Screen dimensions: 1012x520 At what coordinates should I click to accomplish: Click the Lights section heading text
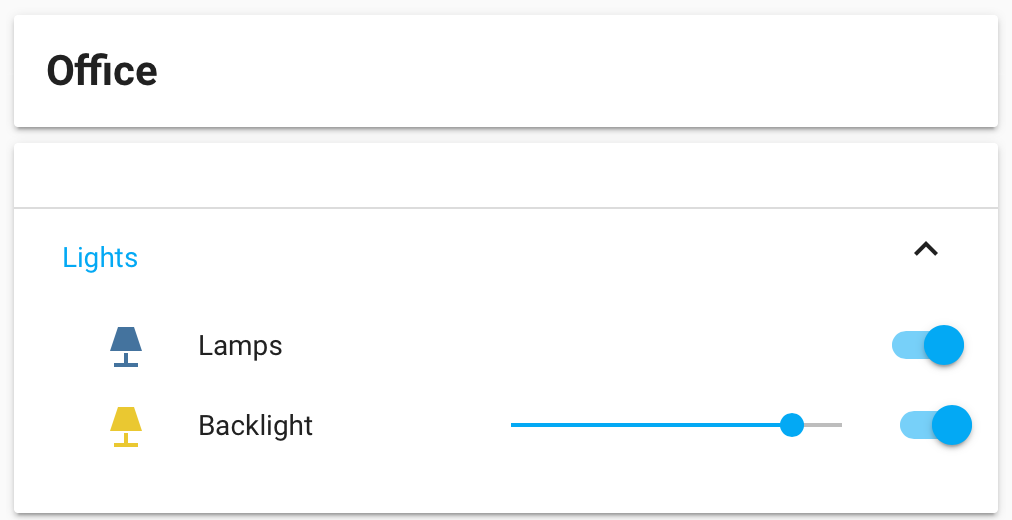(x=100, y=258)
